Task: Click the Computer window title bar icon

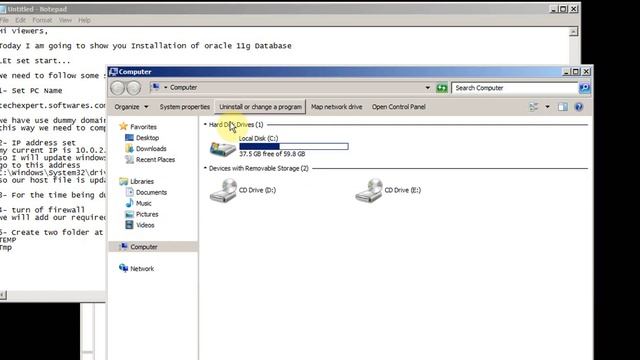Action: [113, 71]
